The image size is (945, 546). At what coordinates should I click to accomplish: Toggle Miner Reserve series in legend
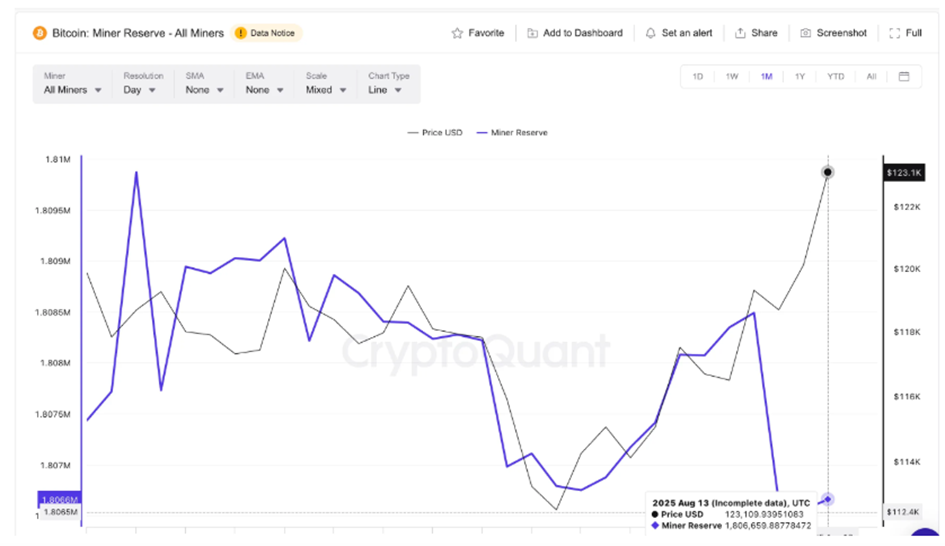click(512, 133)
